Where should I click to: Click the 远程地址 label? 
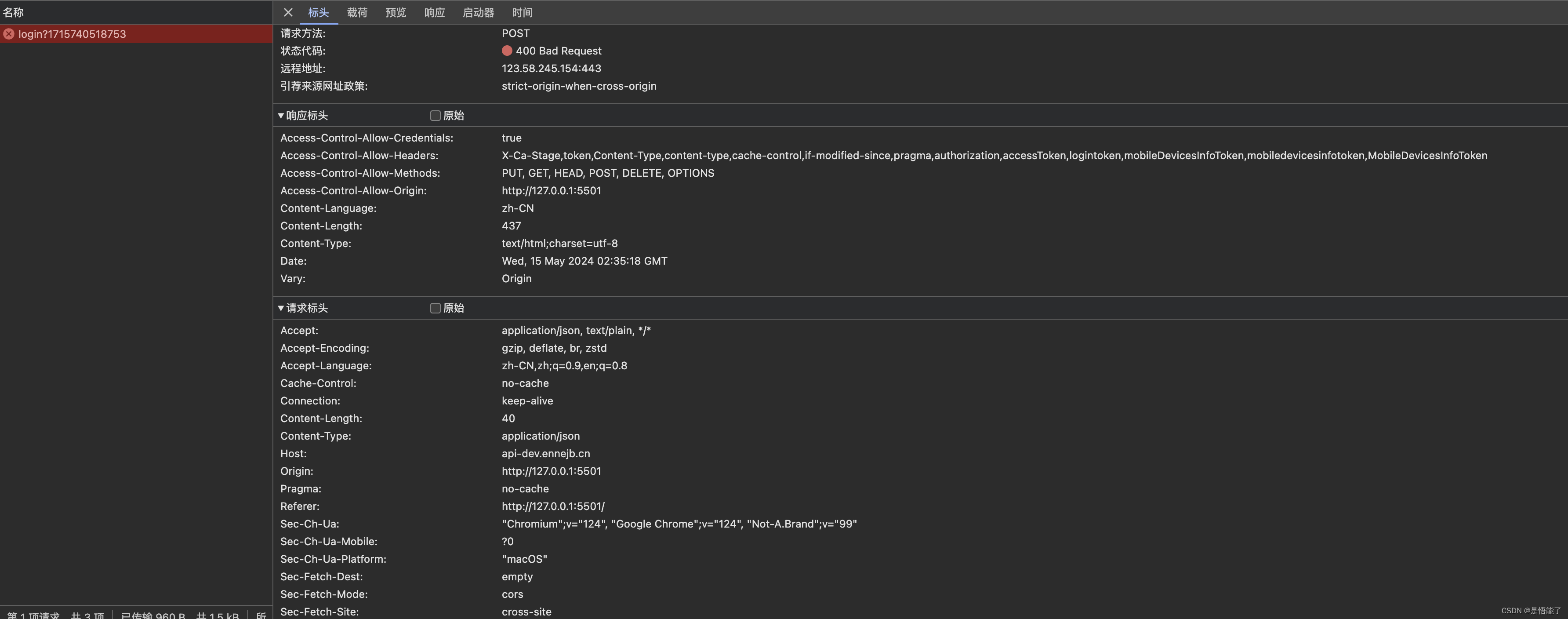tap(302, 68)
